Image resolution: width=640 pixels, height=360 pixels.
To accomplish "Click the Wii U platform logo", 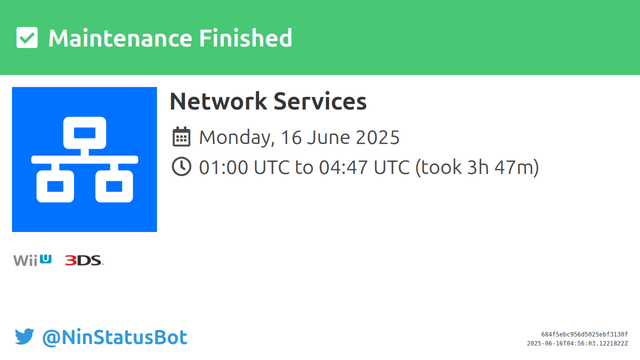I will point(32,260).
